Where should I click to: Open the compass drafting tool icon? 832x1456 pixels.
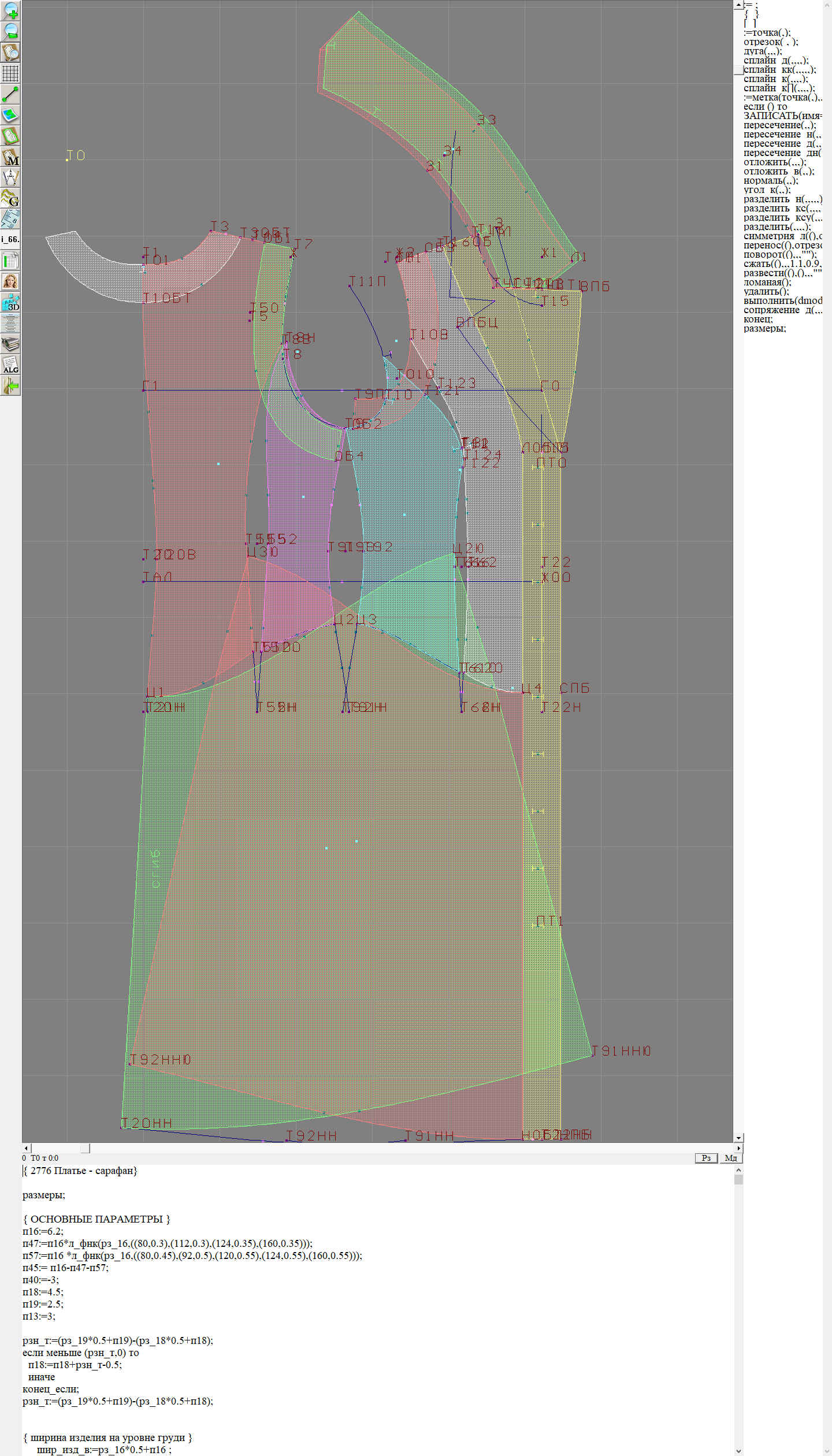point(10,177)
